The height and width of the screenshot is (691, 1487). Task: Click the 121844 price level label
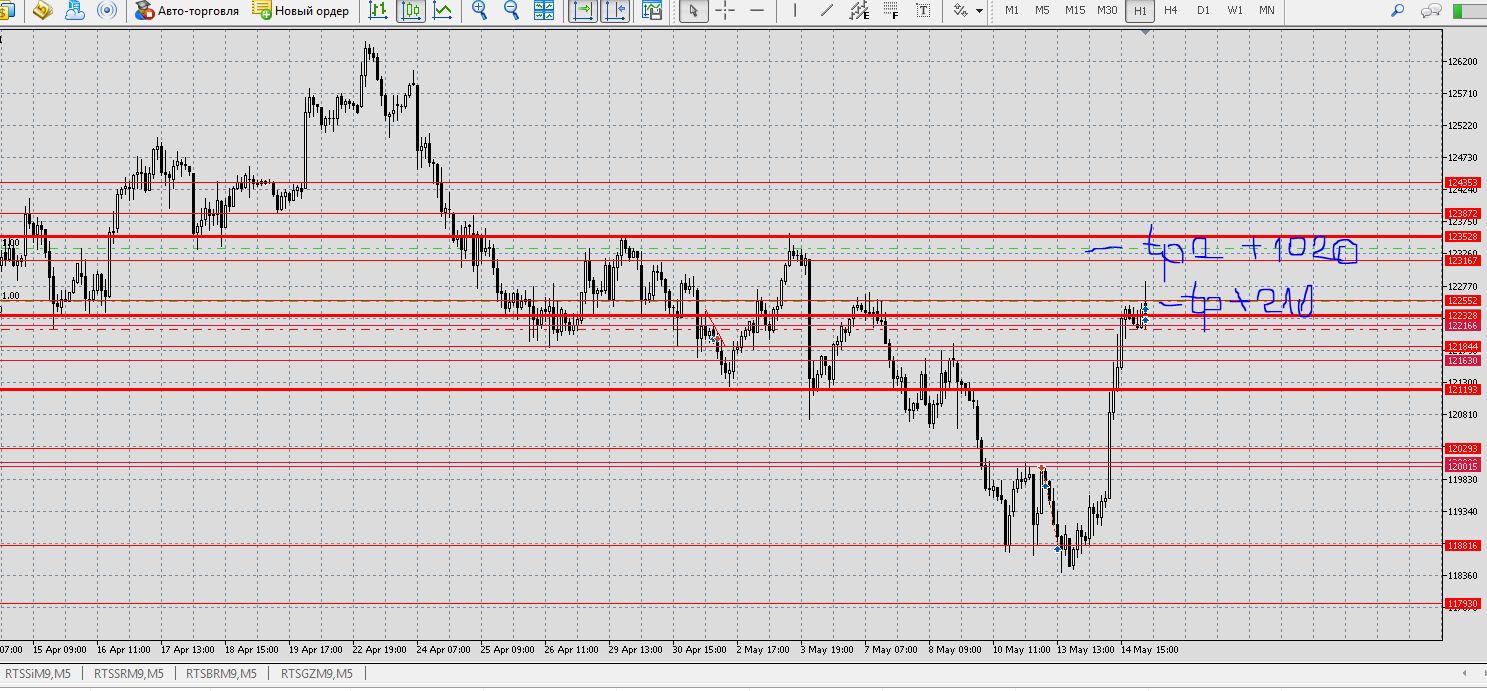[x=1462, y=346]
